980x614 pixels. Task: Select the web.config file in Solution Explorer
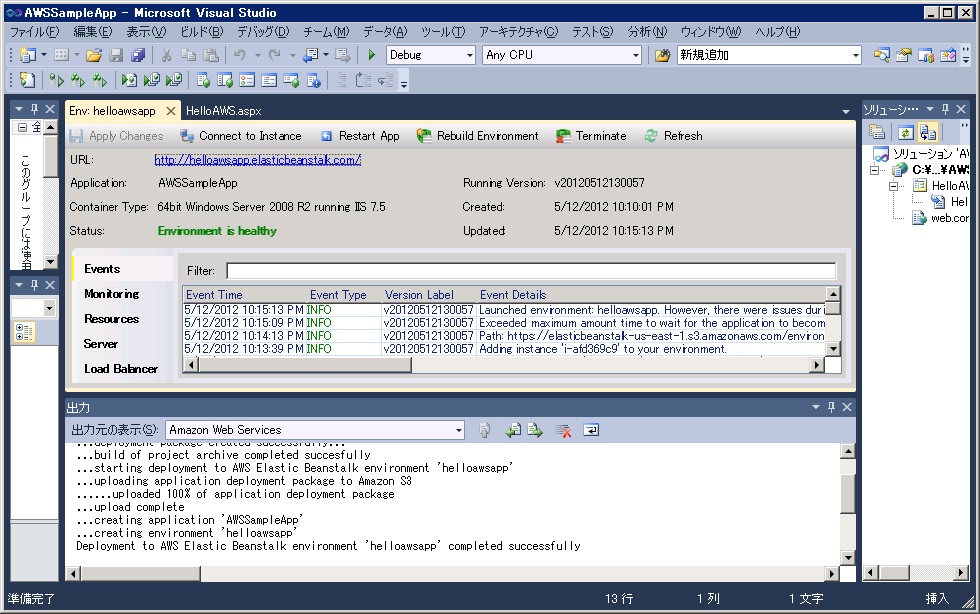941,218
